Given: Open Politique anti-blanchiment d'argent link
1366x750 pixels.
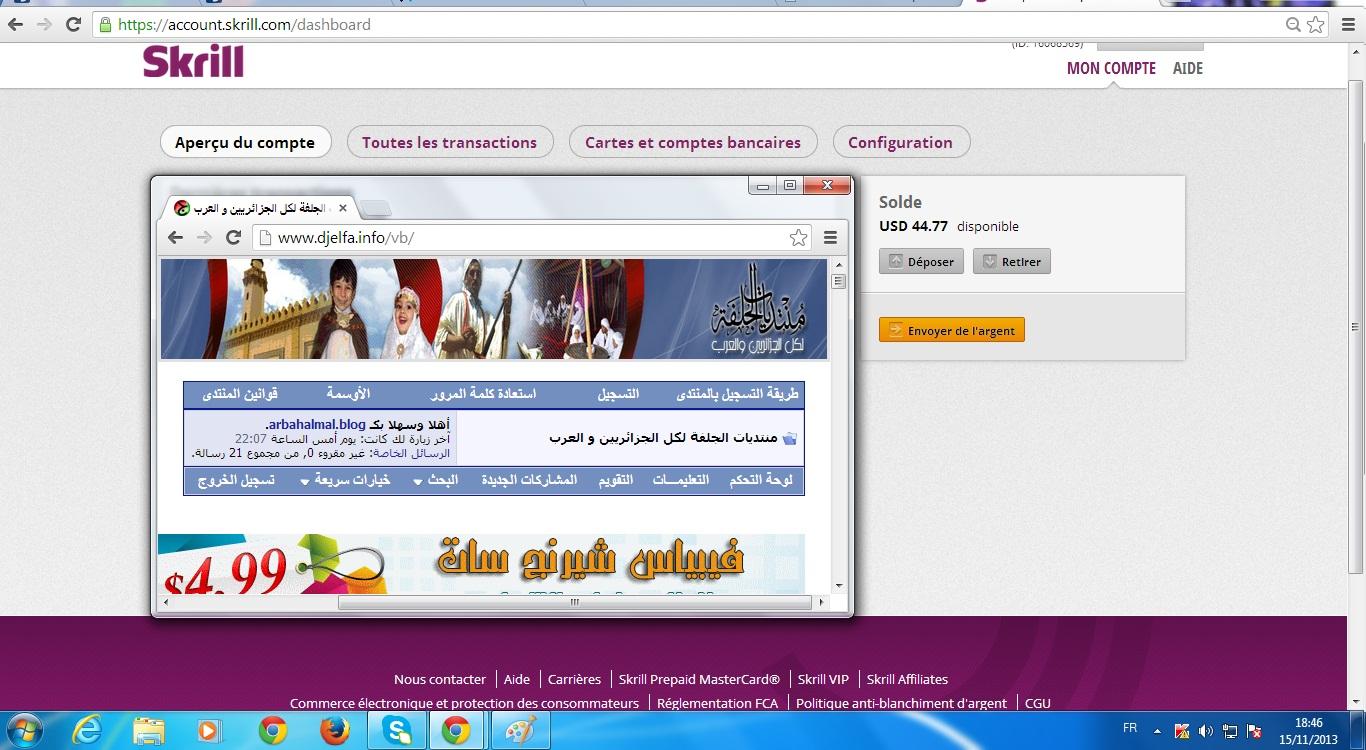Looking at the screenshot, I should pyautogui.click(x=901, y=703).
